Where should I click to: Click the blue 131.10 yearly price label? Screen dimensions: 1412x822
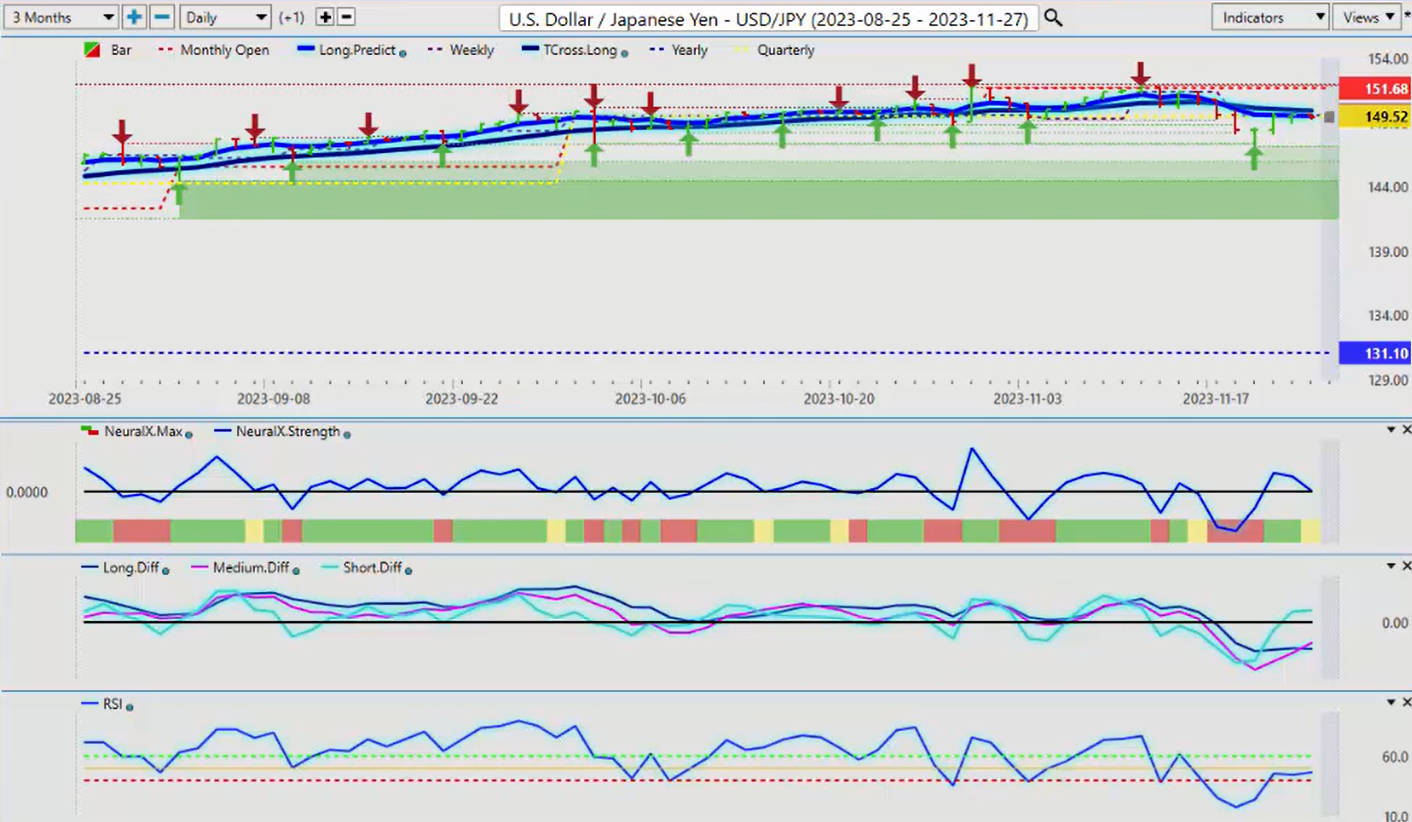click(x=1373, y=353)
